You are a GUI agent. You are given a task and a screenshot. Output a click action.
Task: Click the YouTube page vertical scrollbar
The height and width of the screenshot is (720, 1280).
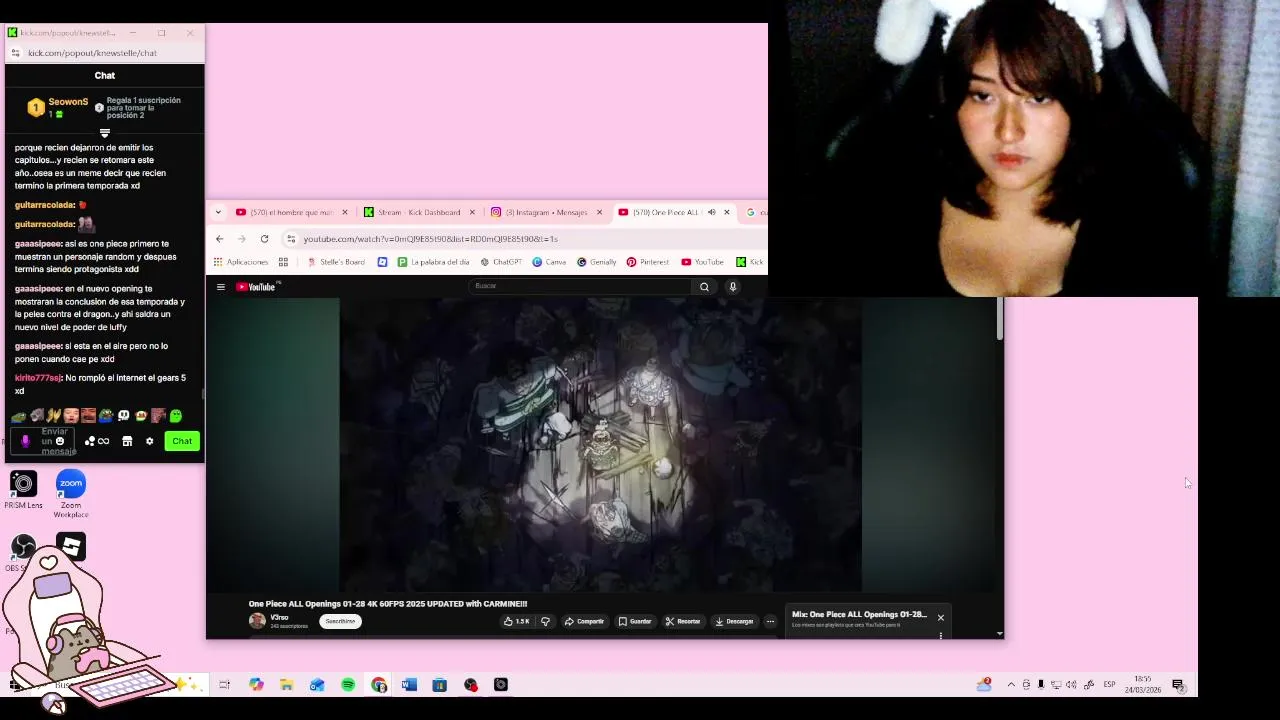tap(999, 320)
